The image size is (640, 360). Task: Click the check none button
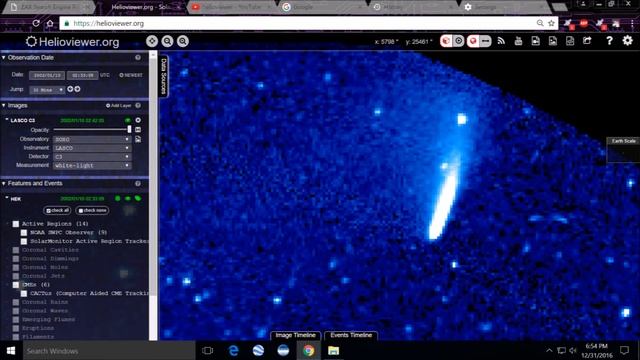click(x=92, y=210)
